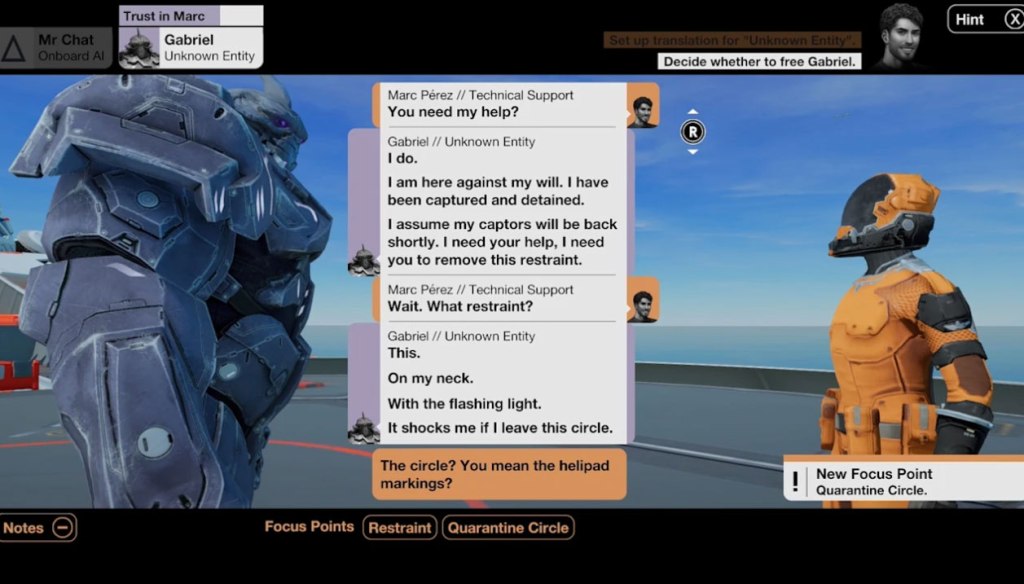Viewport: 1024px width, 584px height.
Task: Collapse Notes using the minus icon
Action: (63, 527)
